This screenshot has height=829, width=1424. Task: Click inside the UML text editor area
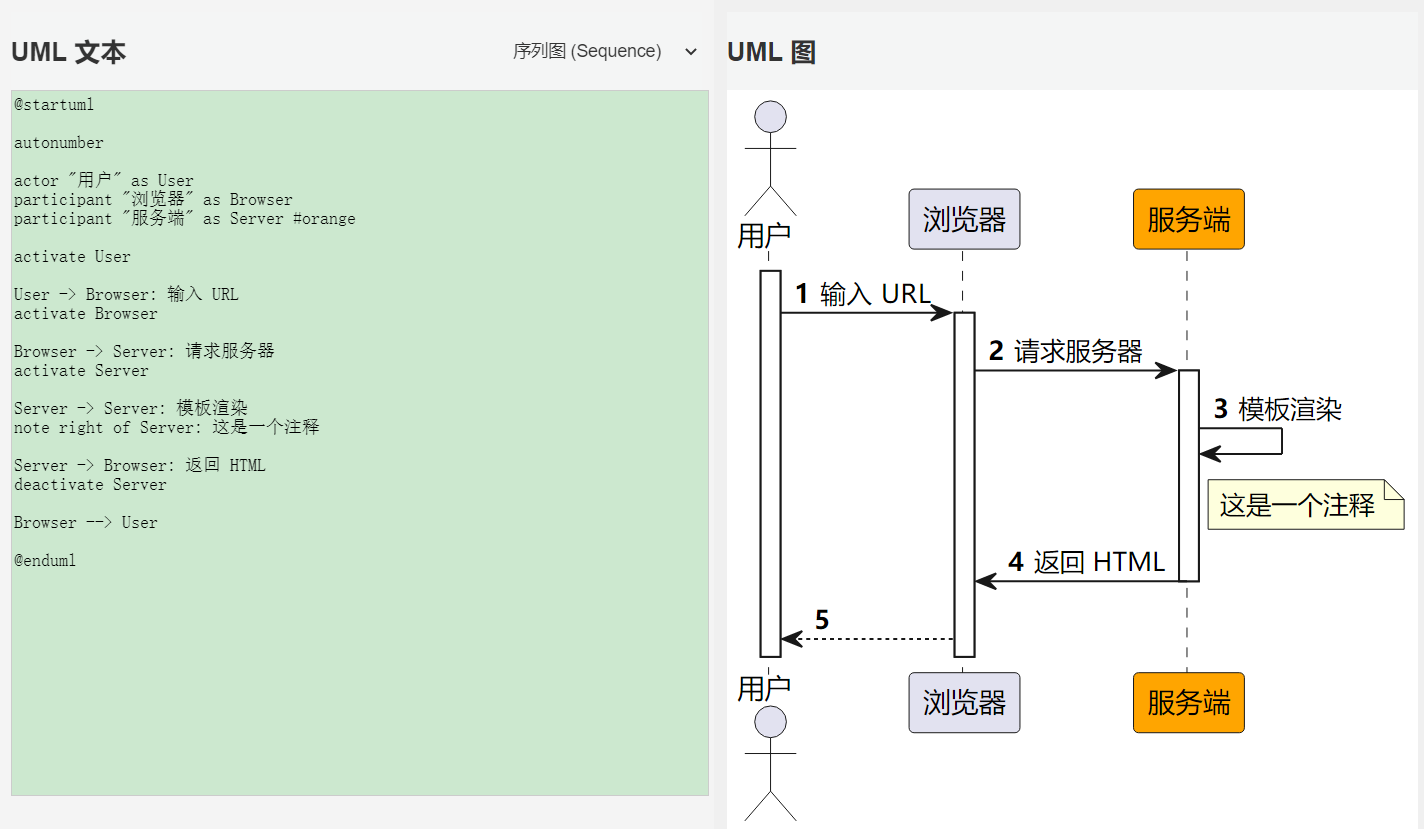(360, 443)
